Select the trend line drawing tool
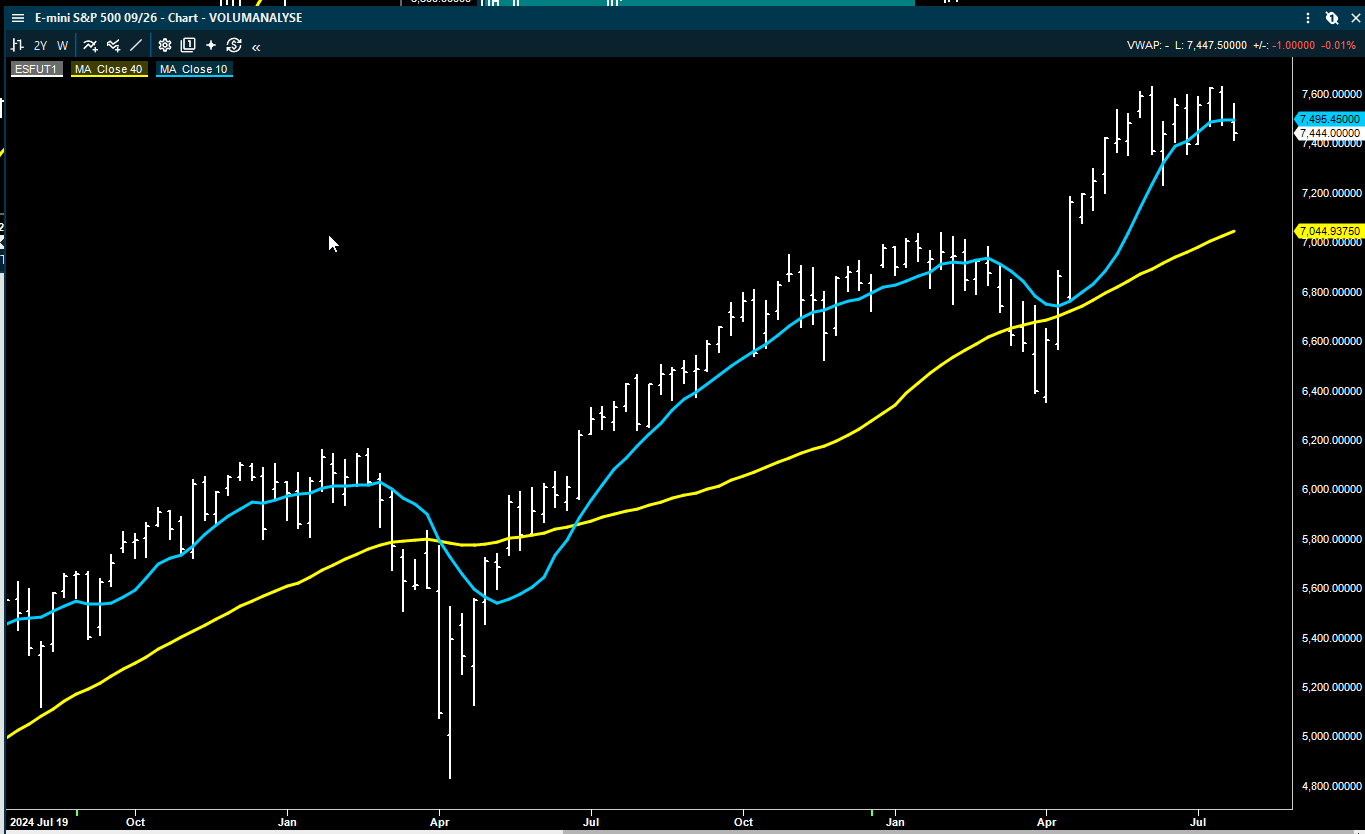This screenshot has width=1365, height=834. tap(137, 45)
